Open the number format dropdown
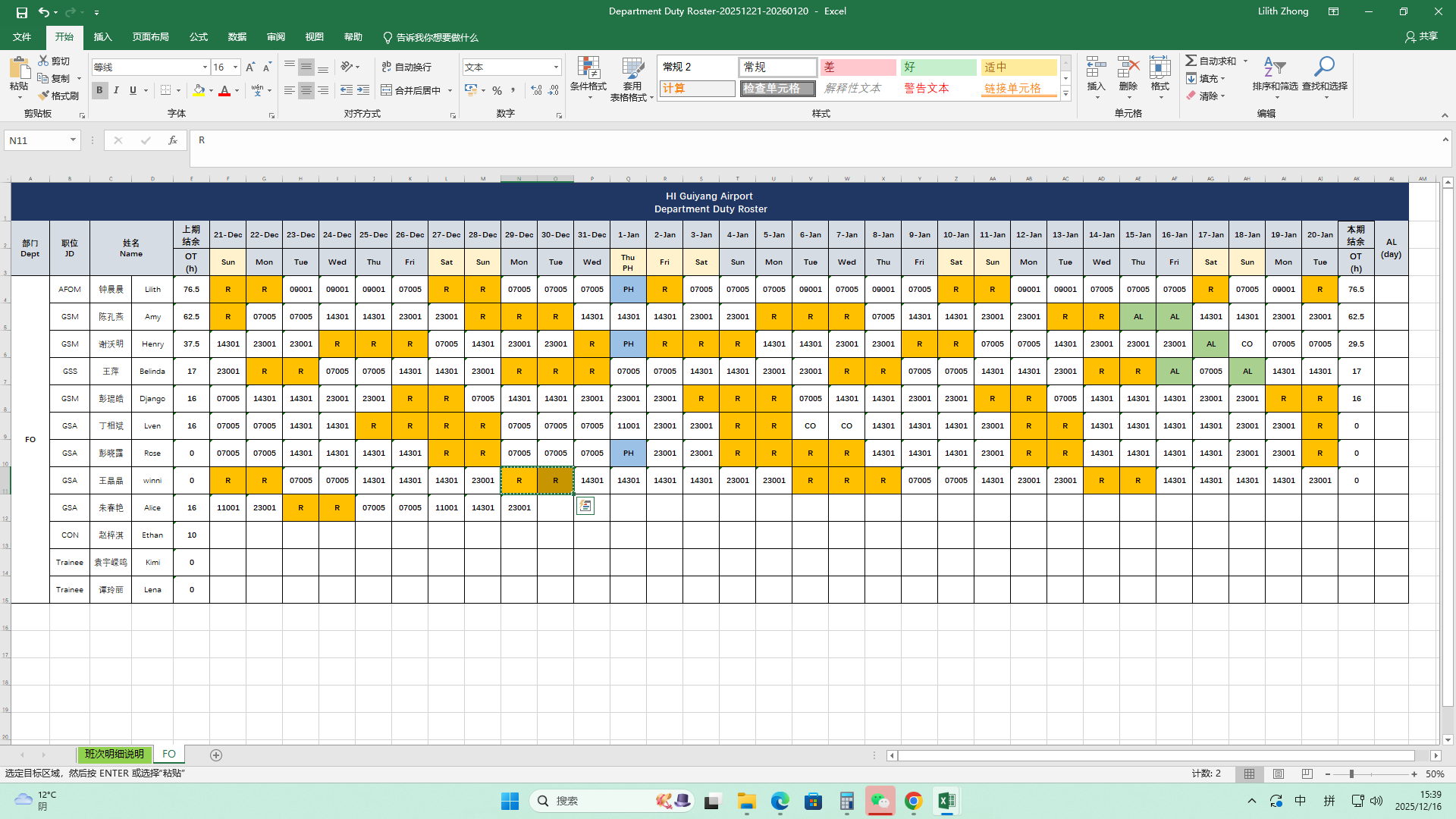Viewport: 1456px width, 819px height. click(556, 67)
